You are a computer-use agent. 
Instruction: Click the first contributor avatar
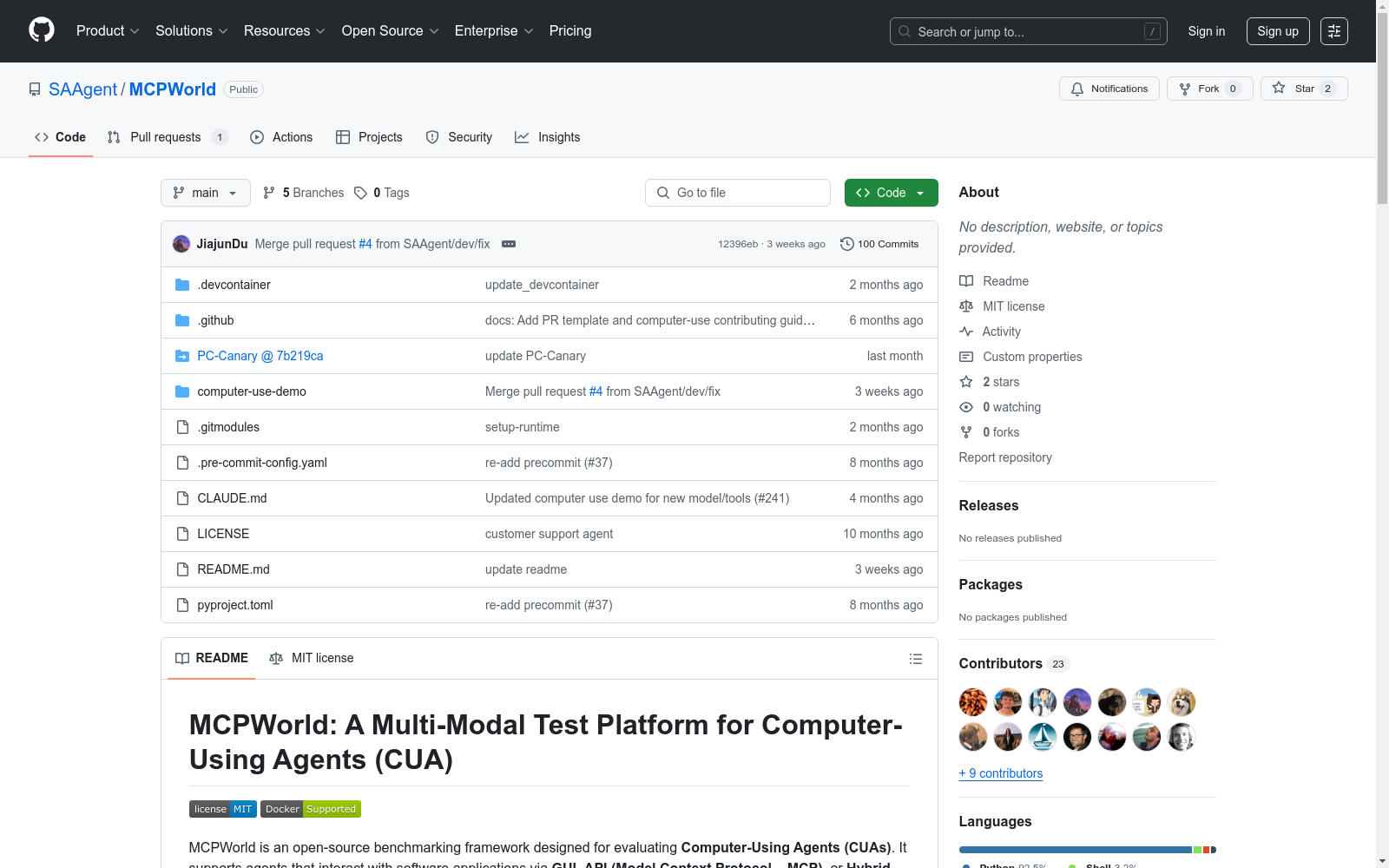point(973,702)
